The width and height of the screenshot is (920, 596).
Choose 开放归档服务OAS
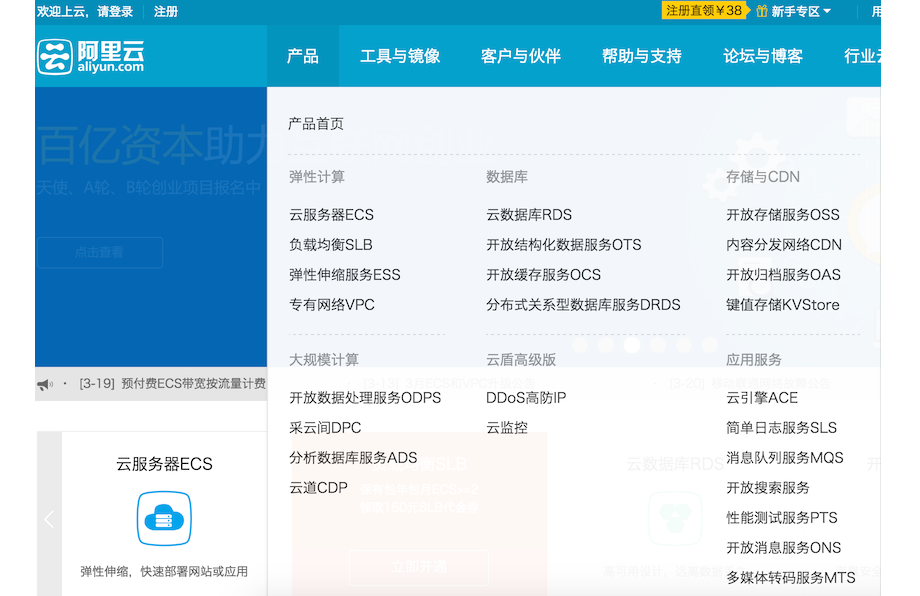[x=784, y=275]
